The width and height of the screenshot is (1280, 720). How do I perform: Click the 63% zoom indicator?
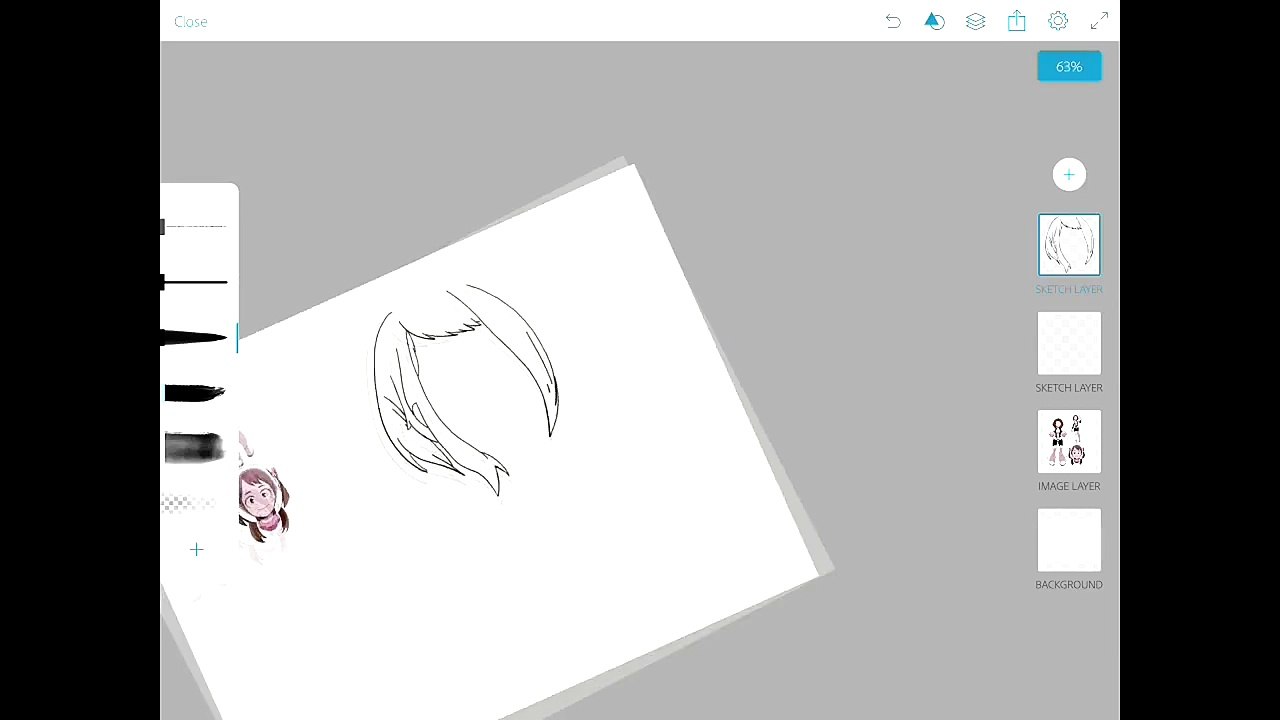pos(1069,67)
